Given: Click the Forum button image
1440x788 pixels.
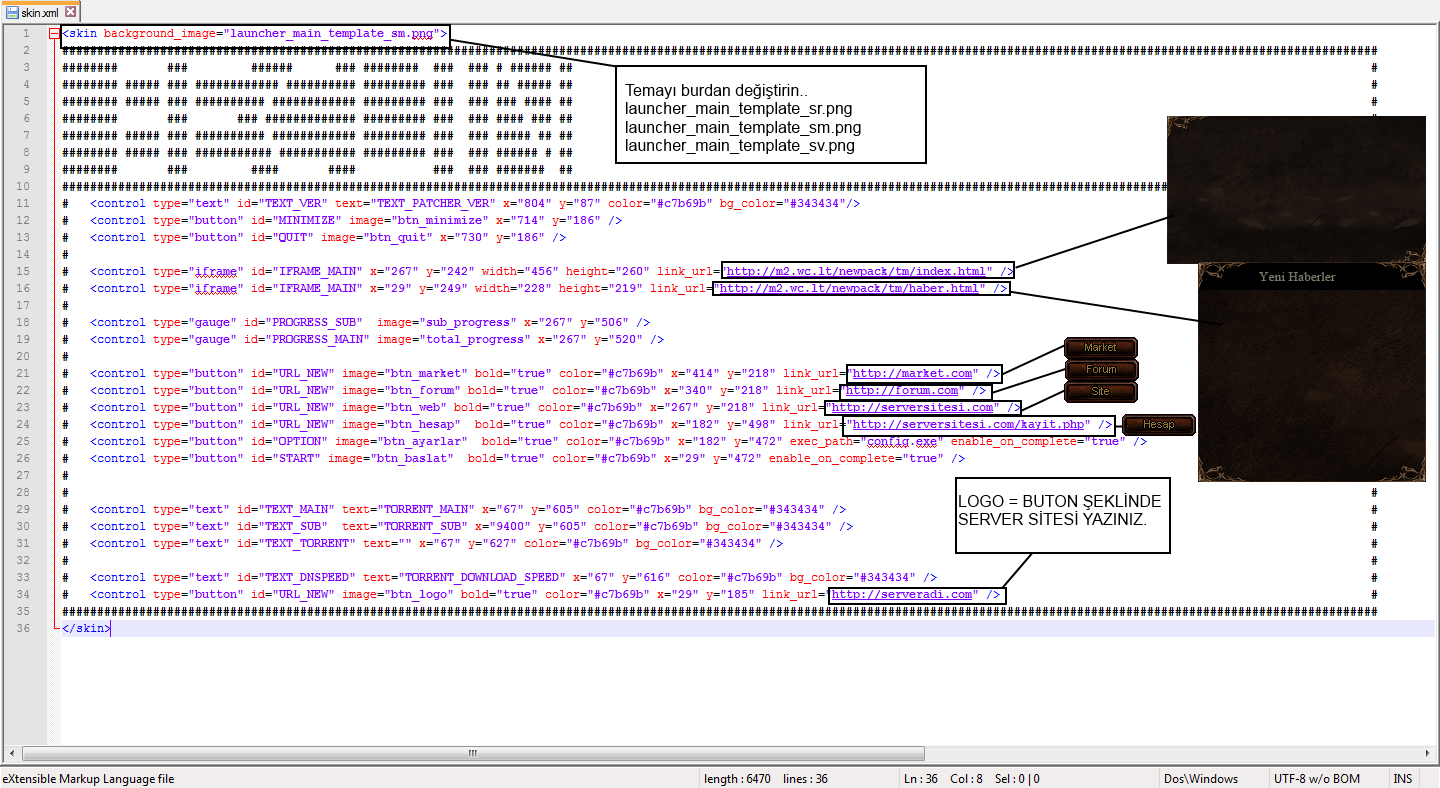Looking at the screenshot, I should [x=1100, y=369].
